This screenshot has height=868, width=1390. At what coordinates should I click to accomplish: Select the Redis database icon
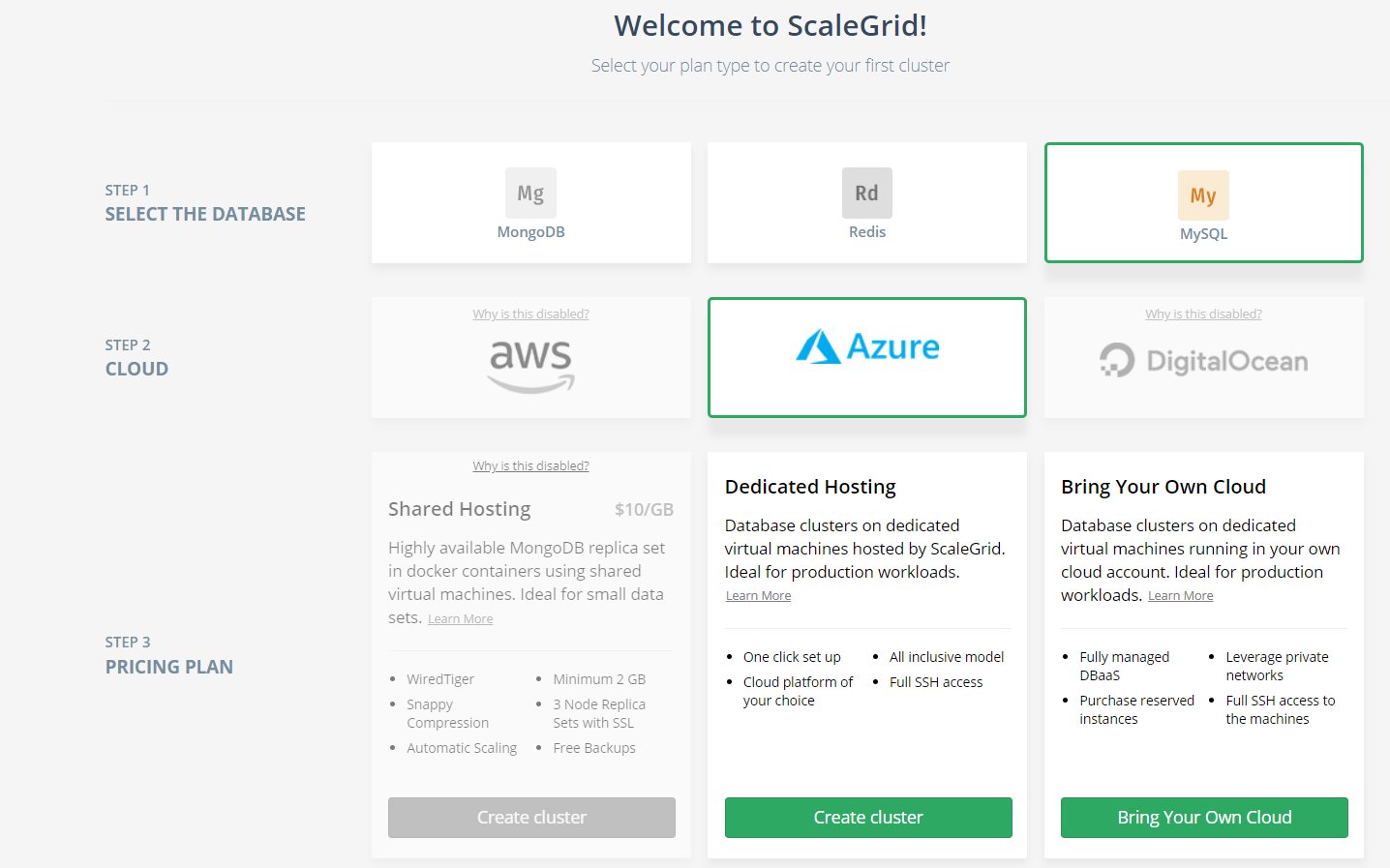click(866, 193)
